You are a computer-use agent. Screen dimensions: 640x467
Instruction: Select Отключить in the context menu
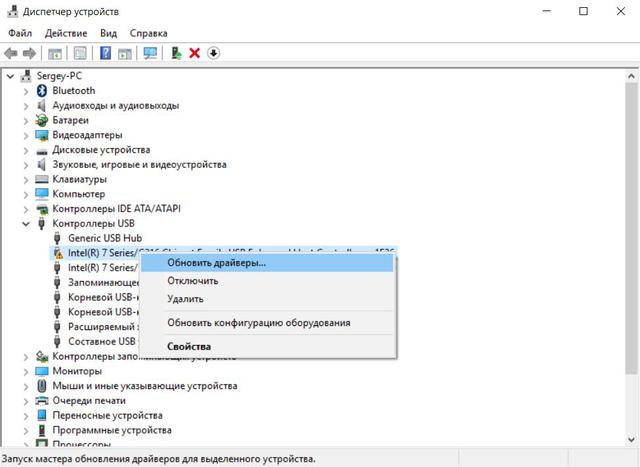point(193,281)
